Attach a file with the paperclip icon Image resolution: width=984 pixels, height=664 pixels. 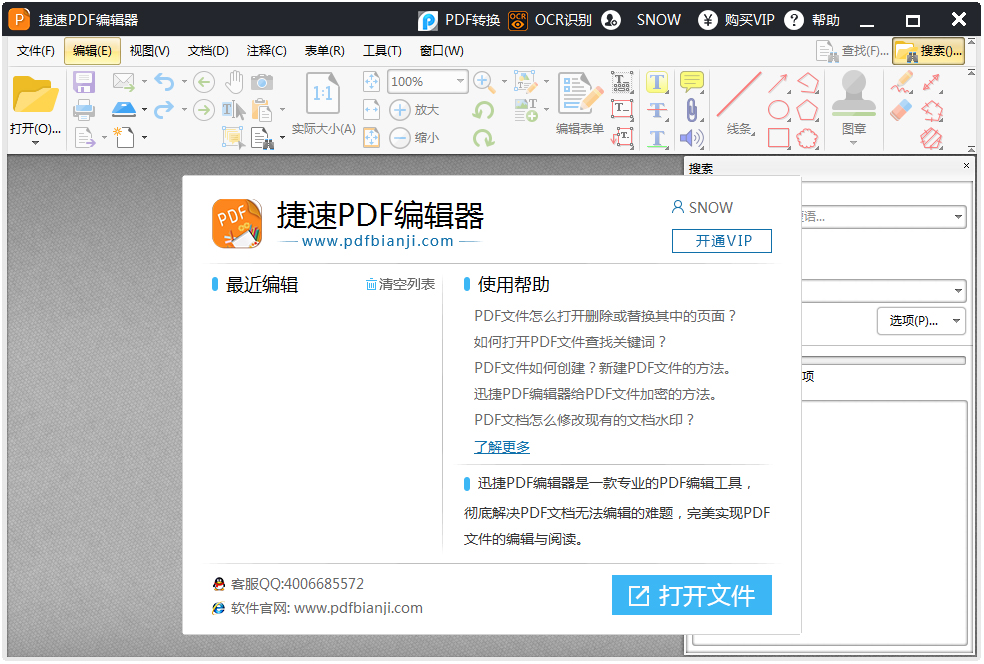click(692, 110)
